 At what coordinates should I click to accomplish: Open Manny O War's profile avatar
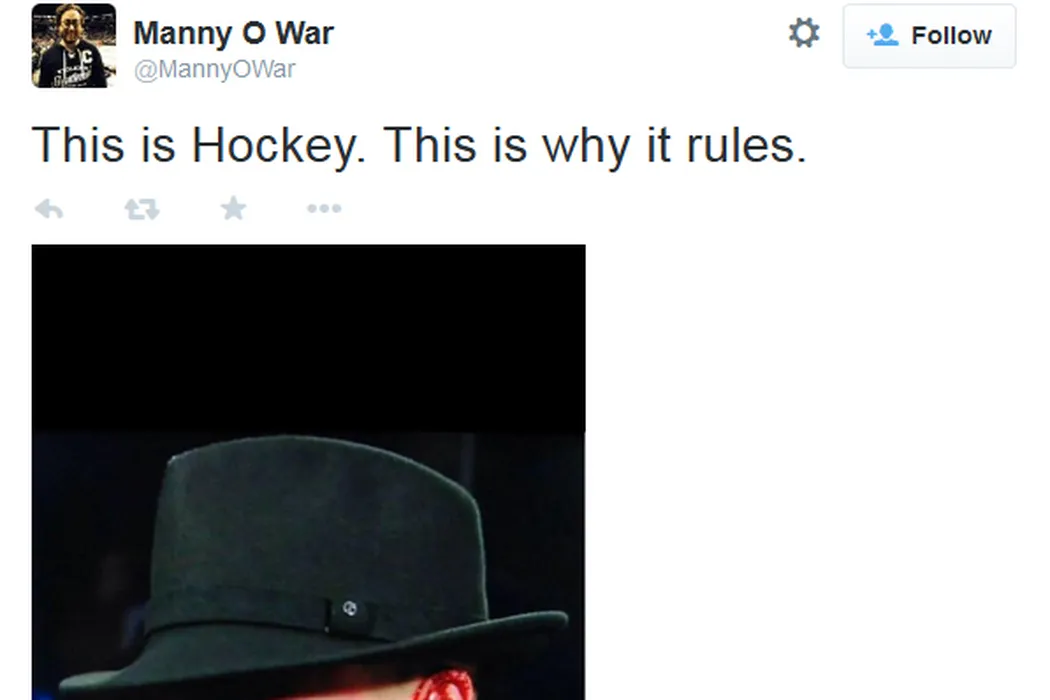point(74,46)
